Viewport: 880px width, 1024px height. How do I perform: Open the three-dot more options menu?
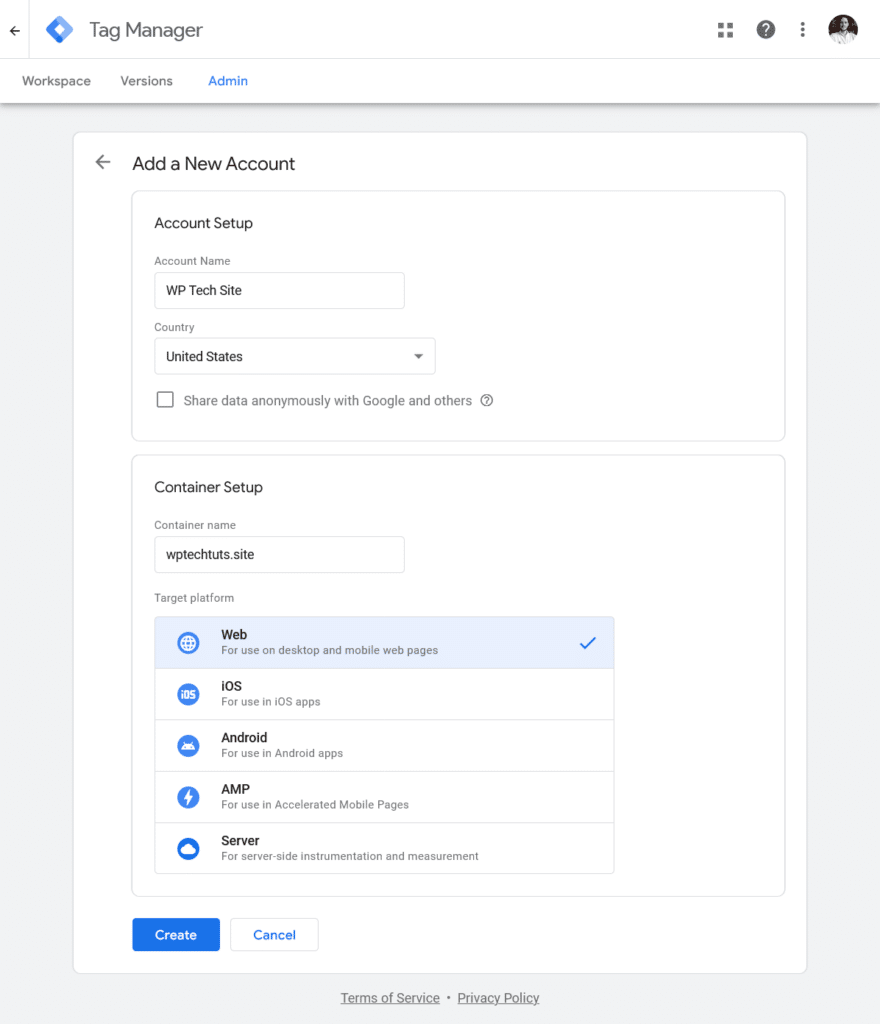point(802,30)
